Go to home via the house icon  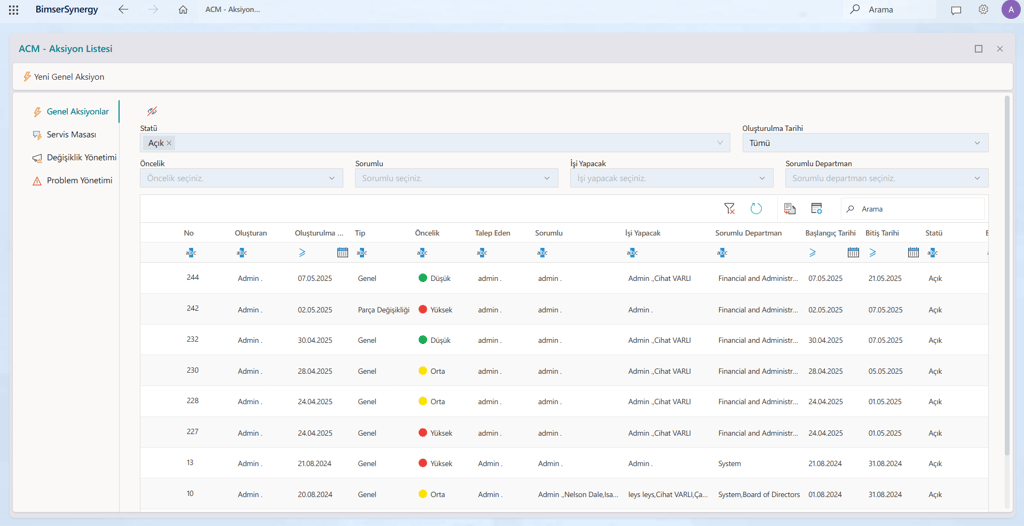point(183,10)
